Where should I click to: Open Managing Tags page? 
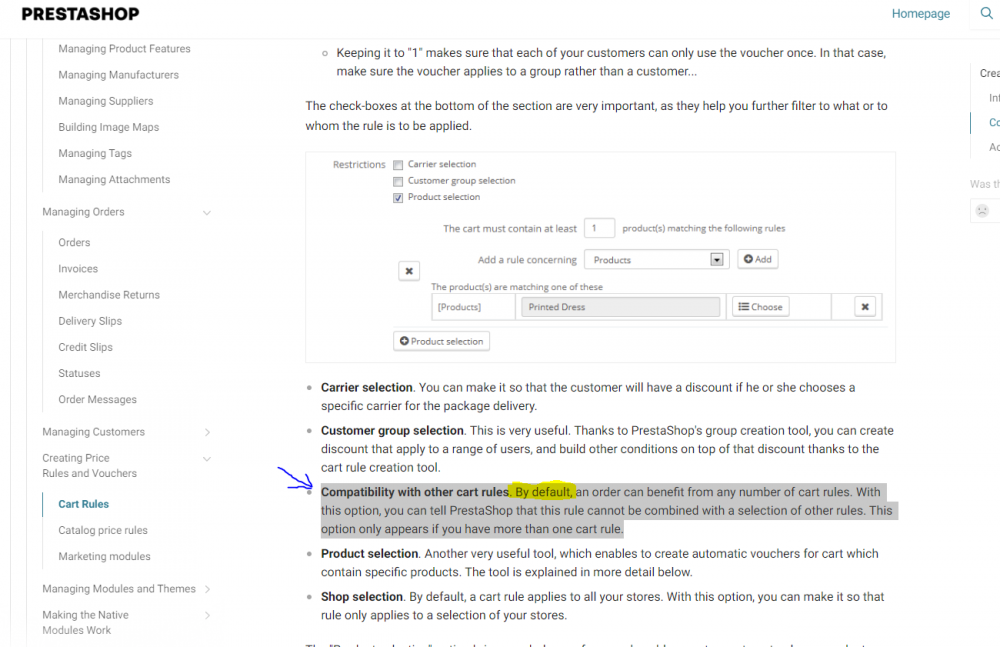[95, 153]
